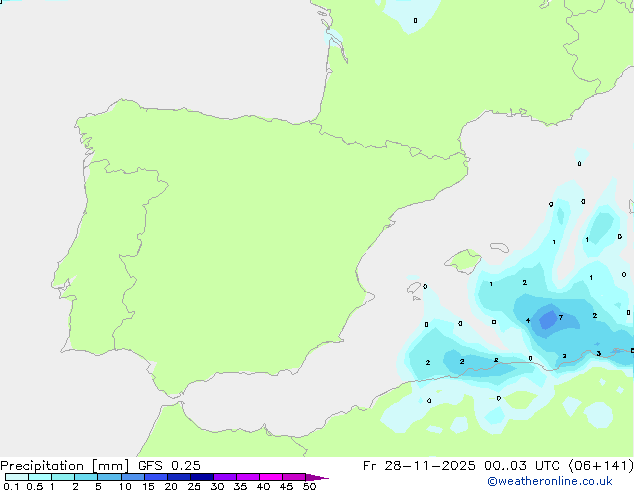The image size is (634, 490).
Task: Click the 5–10 mm legend color box
Action: (x=110, y=477)
